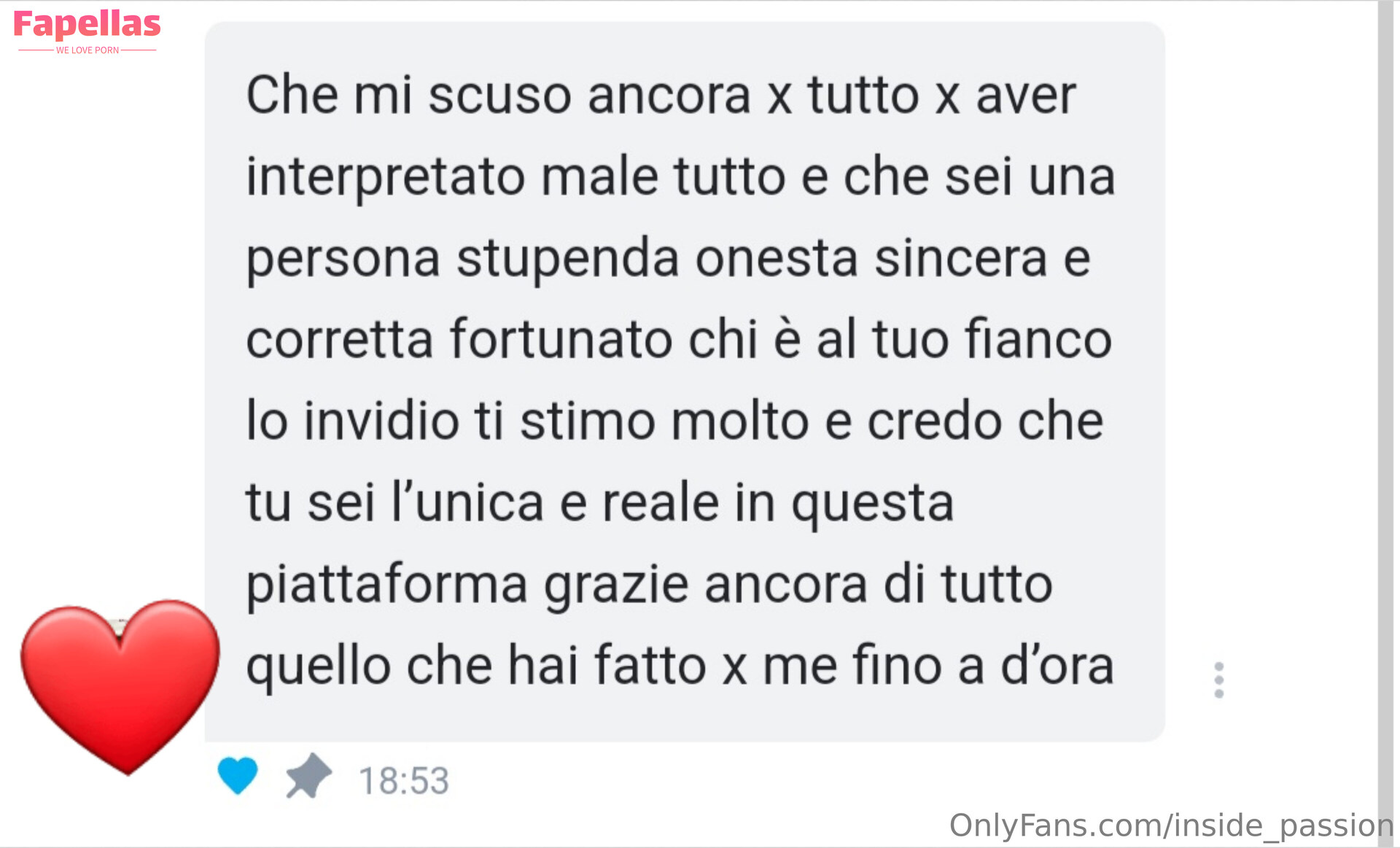Click the word "d'ora" ending the message
This screenshot has width=1400, height=848.
pyautogui.click(x=1057, y=665)
